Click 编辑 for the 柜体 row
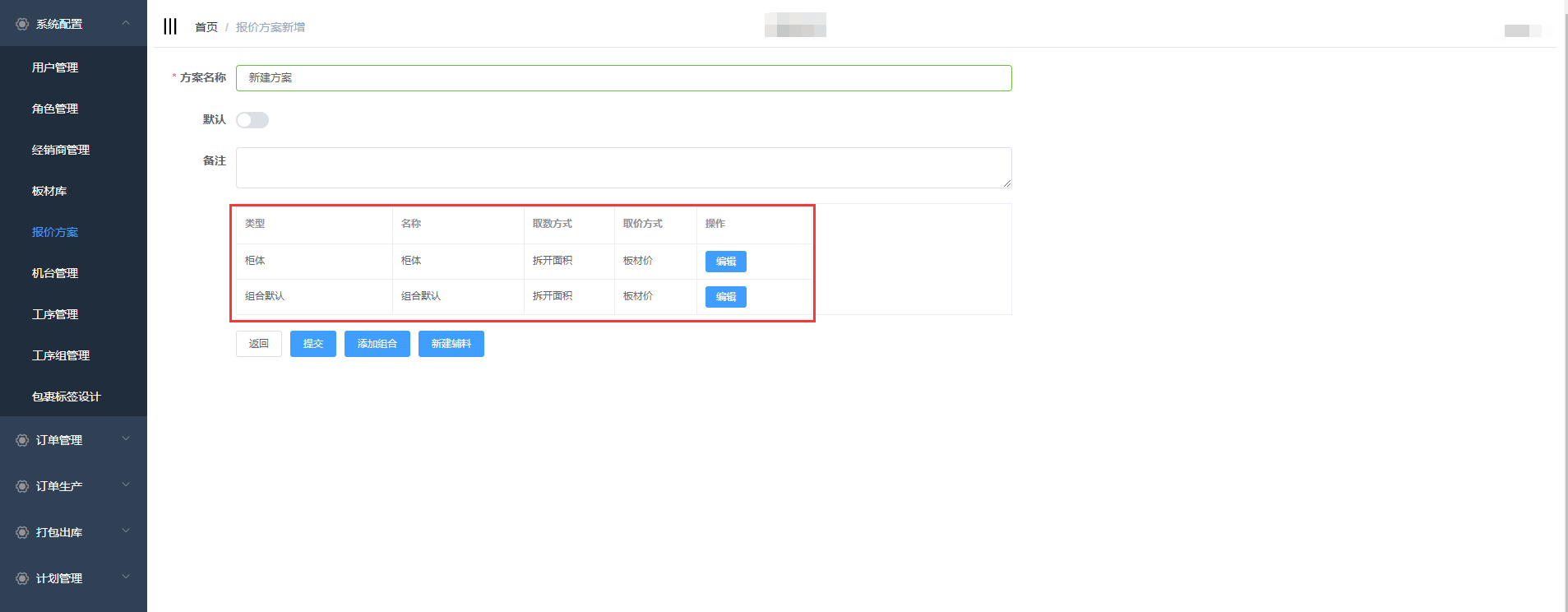Screen dimensions: 1568x612 point(725,262)
